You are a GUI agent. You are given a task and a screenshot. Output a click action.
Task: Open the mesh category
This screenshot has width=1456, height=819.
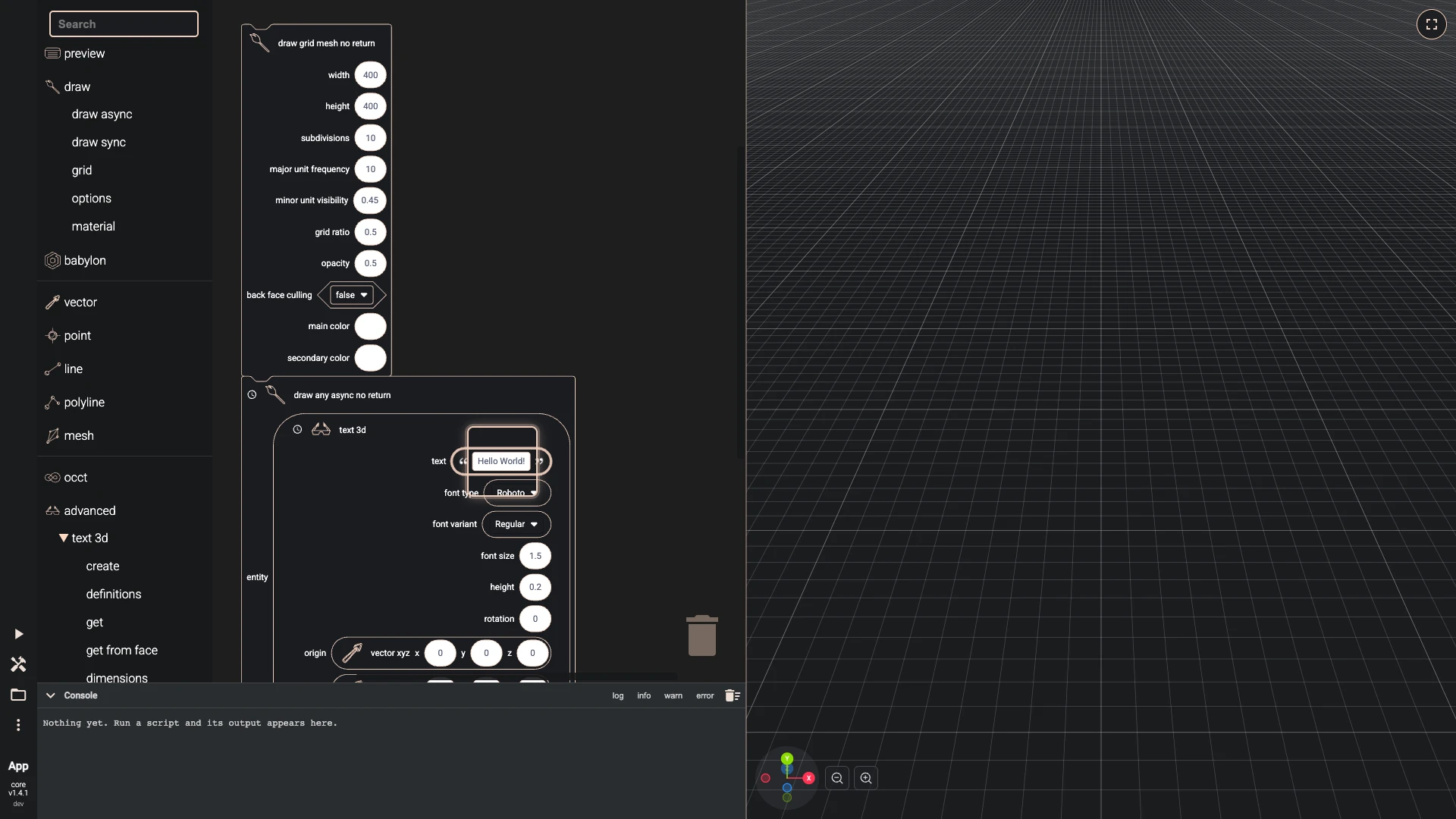point(79,435)
